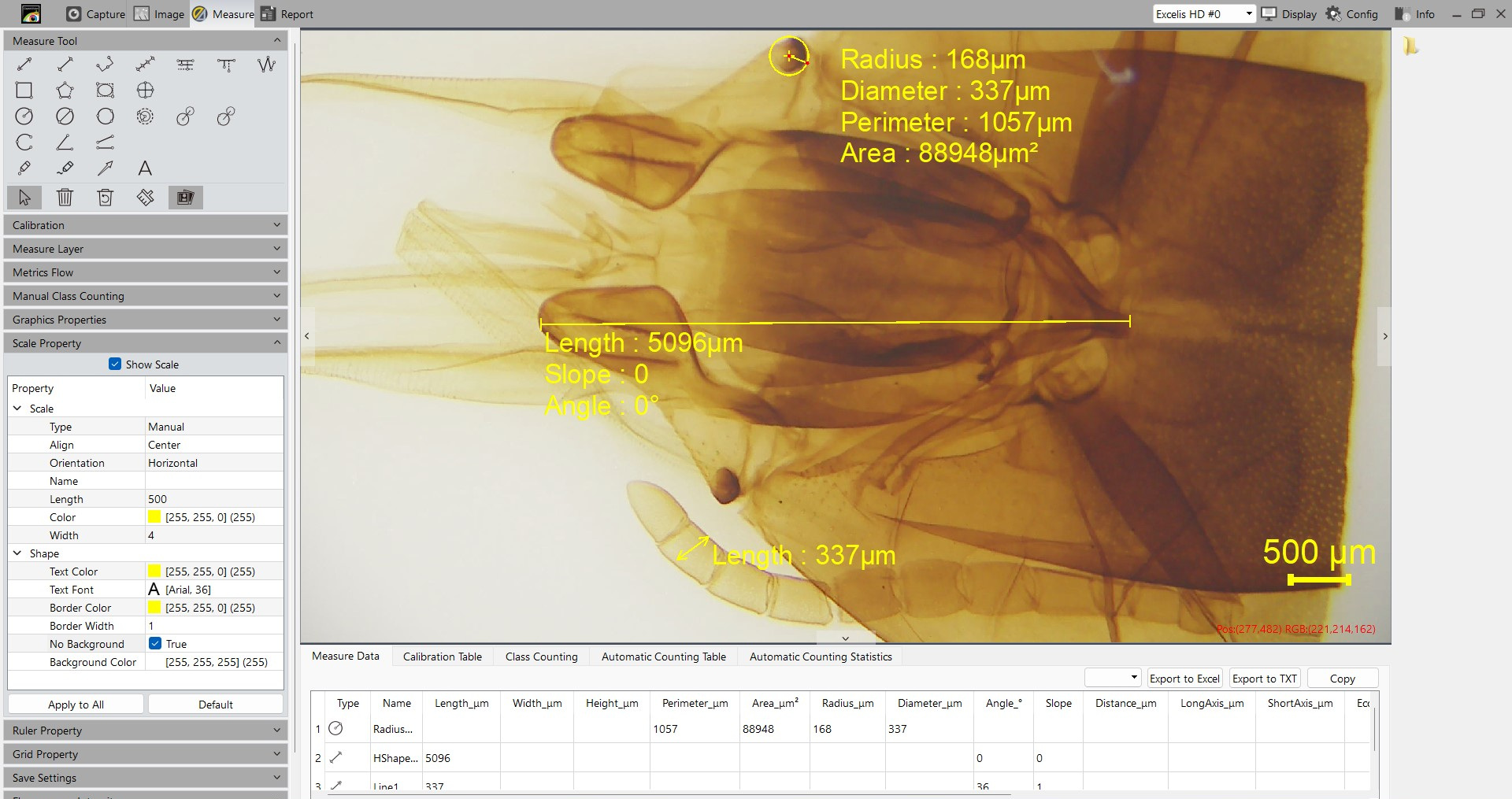Select the text annotation A tool
Viewport: 1512px width, 799px height.
coord(145,168)
